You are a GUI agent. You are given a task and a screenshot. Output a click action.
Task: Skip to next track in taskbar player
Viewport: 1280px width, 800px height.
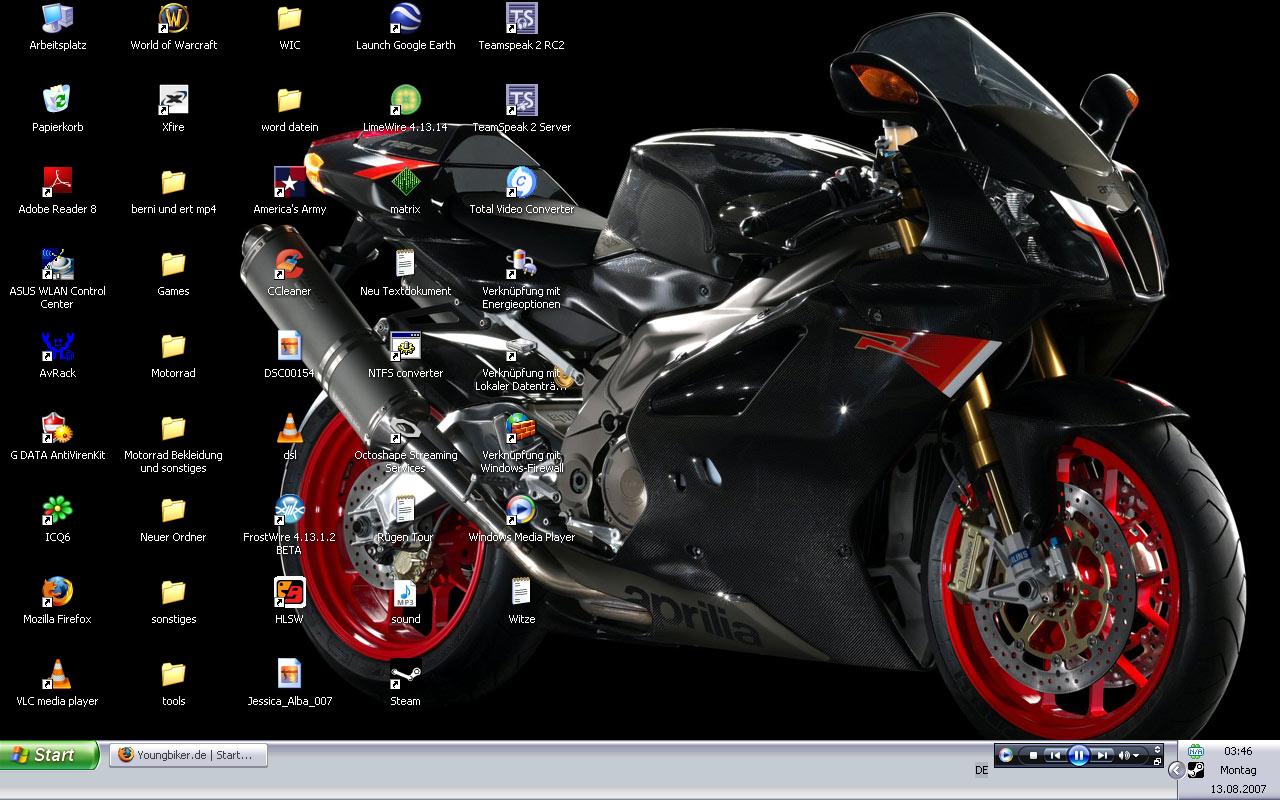1102,755
